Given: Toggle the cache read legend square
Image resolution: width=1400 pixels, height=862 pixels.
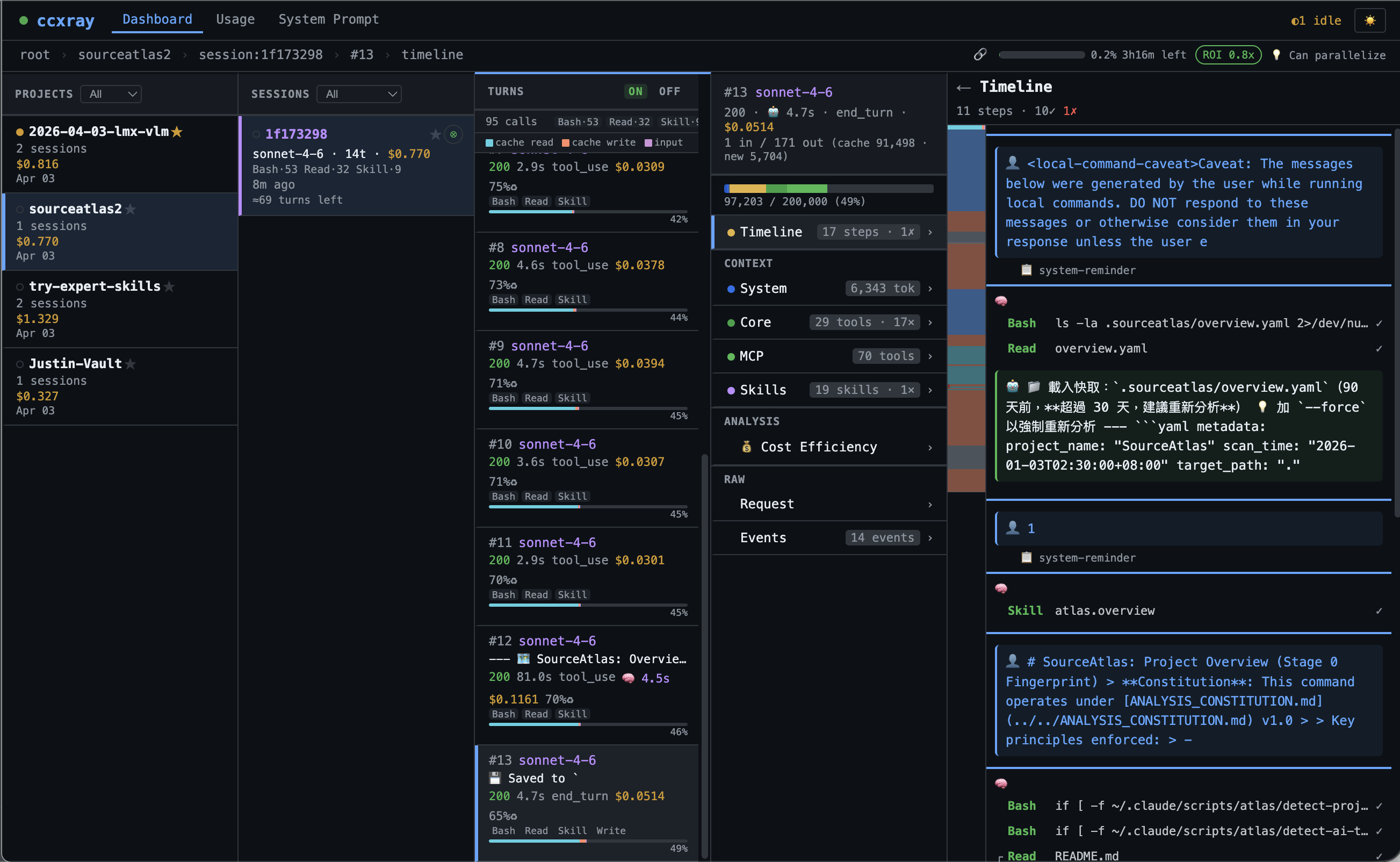Looking at the screenshot, I should [x=489, y=142].
